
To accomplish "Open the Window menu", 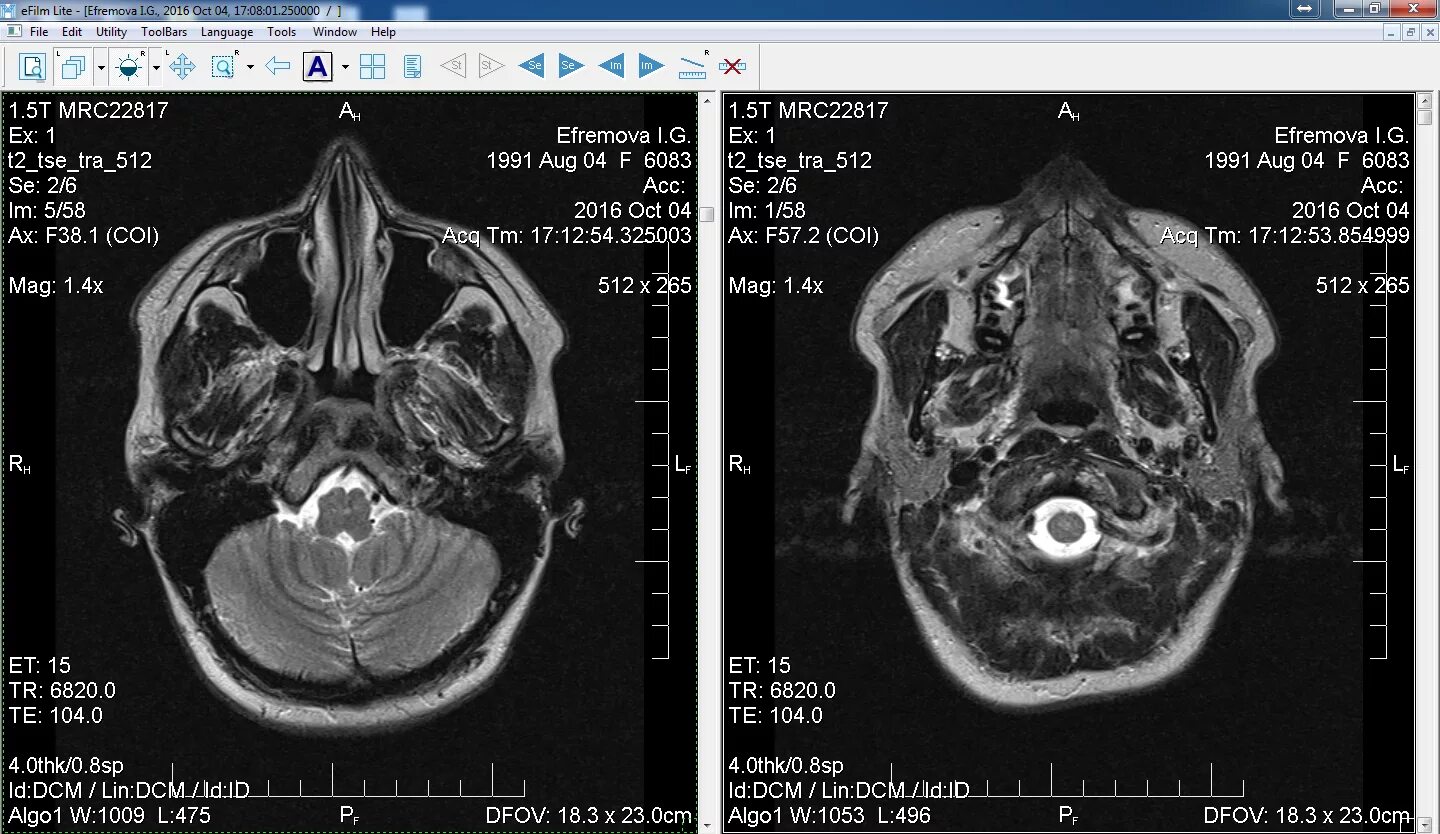I will [334, 32].
